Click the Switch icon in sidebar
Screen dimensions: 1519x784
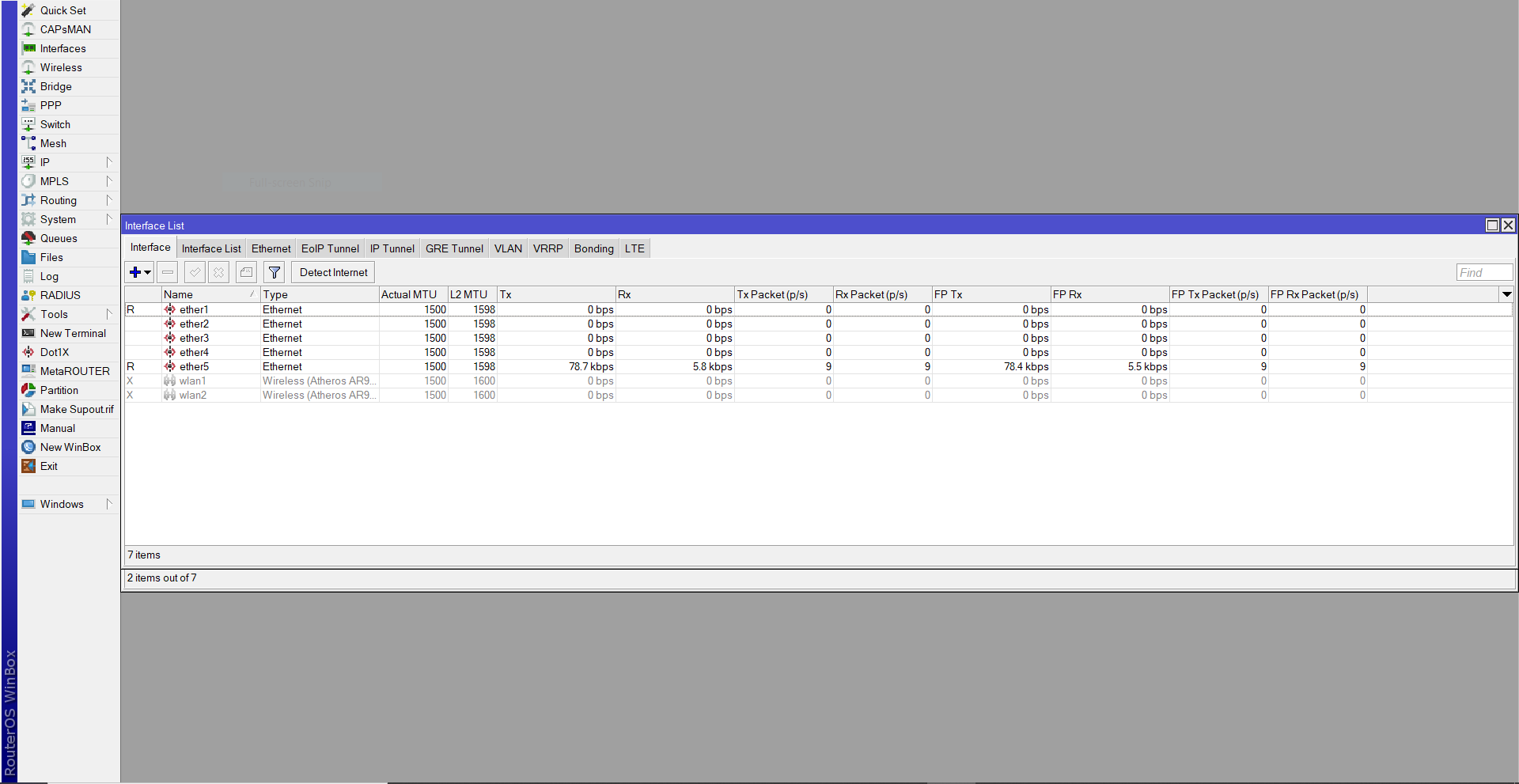pyautogui.click(x=28, y=124)
